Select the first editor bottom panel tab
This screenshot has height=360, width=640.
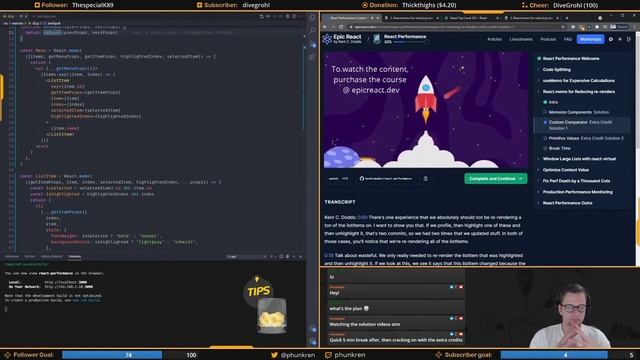pos(12,257)
